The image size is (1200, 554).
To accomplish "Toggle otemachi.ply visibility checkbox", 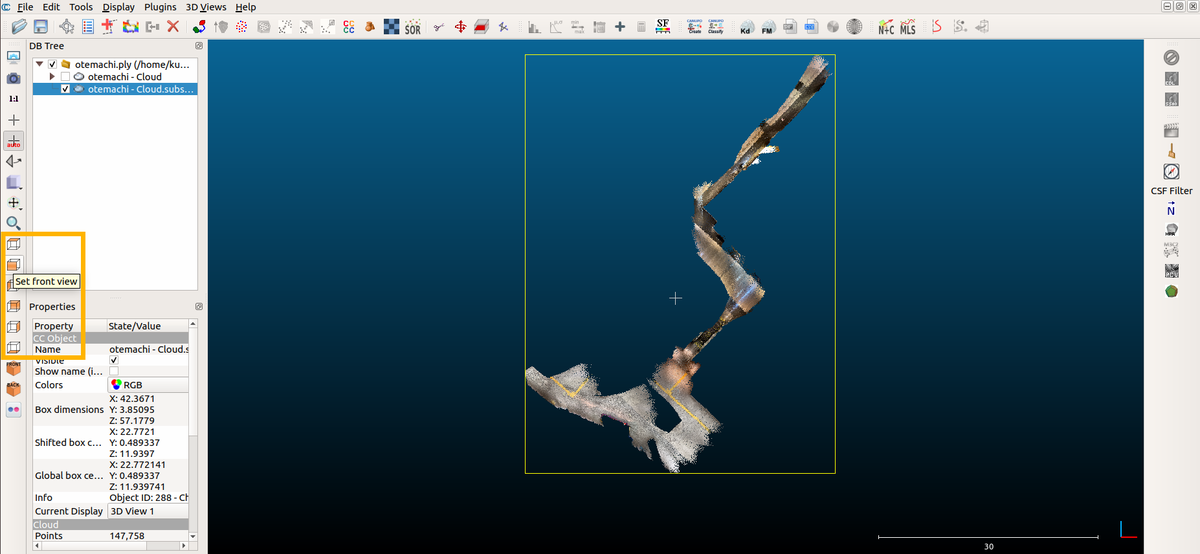I will pyautogui.click(x=53, y=65).
